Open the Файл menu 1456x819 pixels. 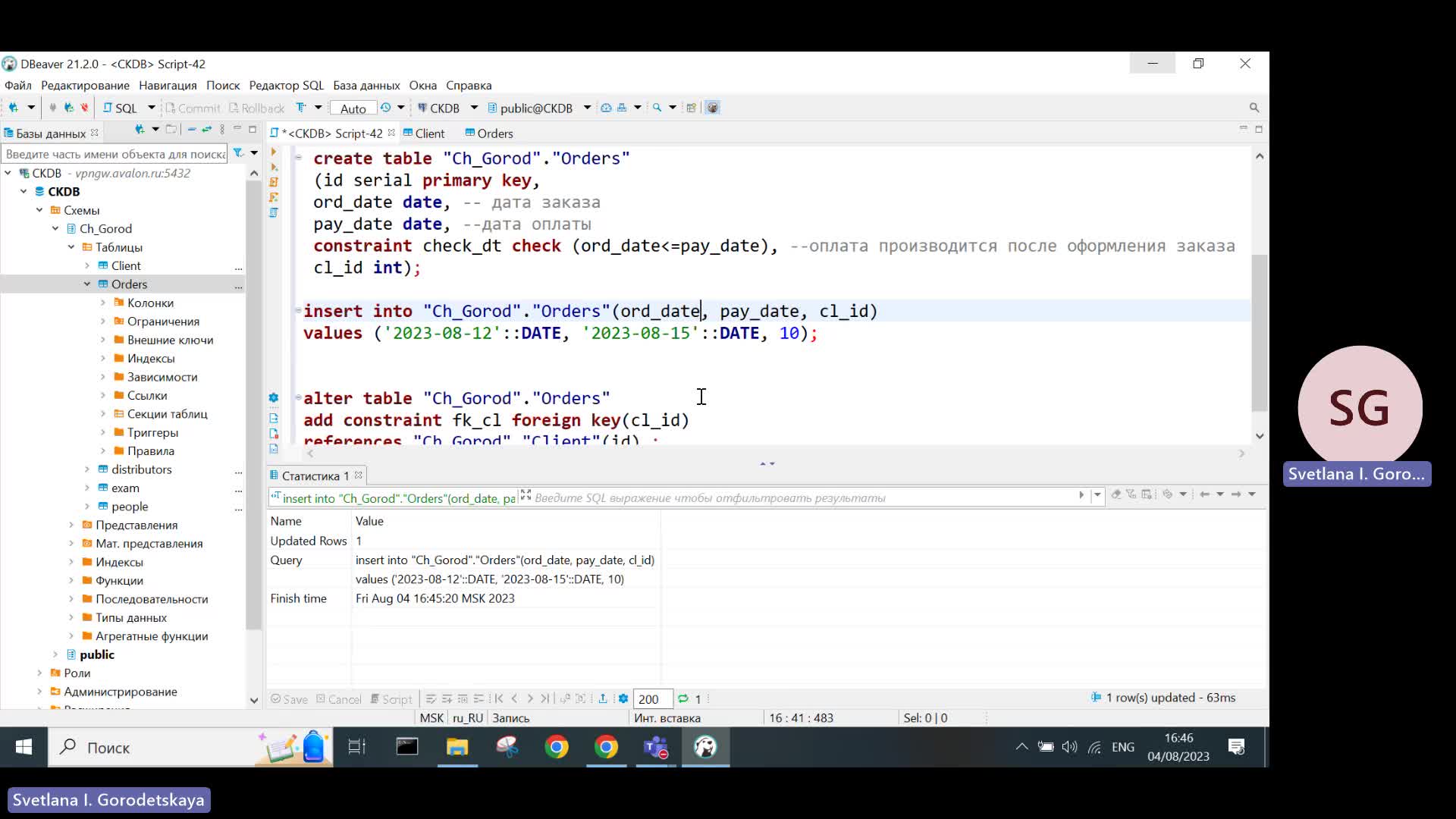click(18, 85)
